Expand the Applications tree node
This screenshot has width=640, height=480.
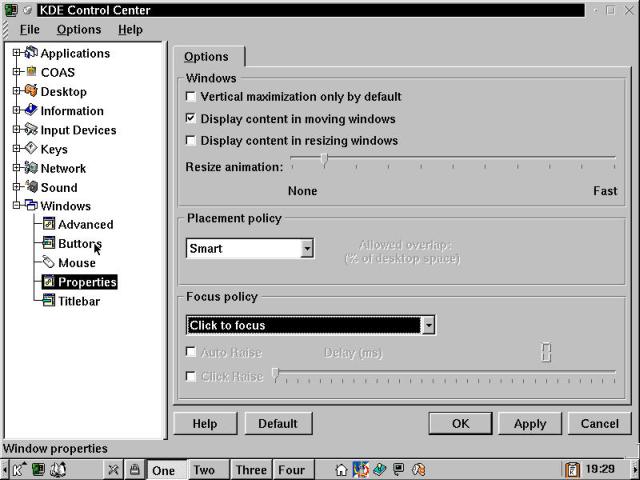click(17, 53)
